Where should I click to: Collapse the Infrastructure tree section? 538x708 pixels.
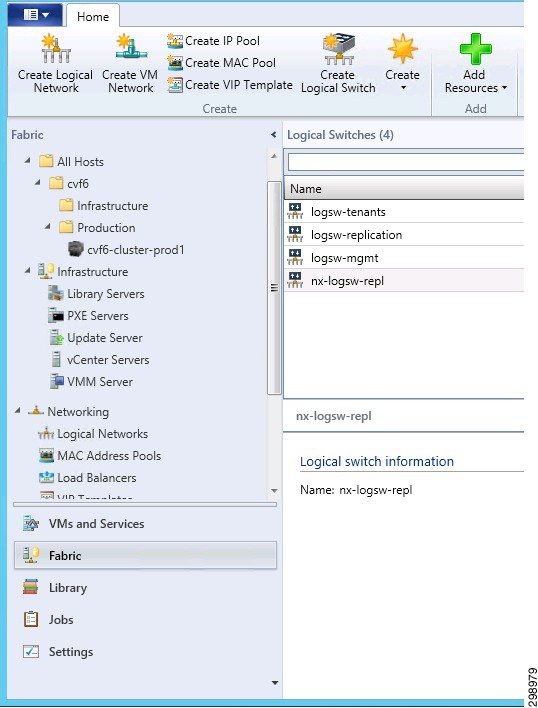click(28, 271)
